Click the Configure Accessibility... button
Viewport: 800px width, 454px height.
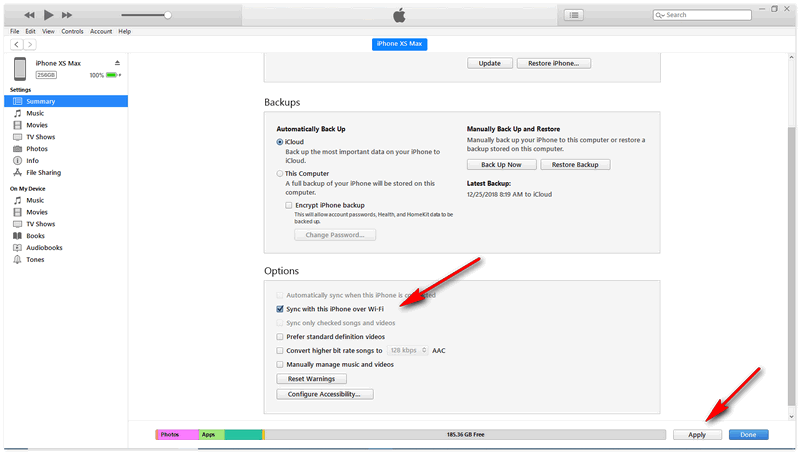(x=324, y=394)
